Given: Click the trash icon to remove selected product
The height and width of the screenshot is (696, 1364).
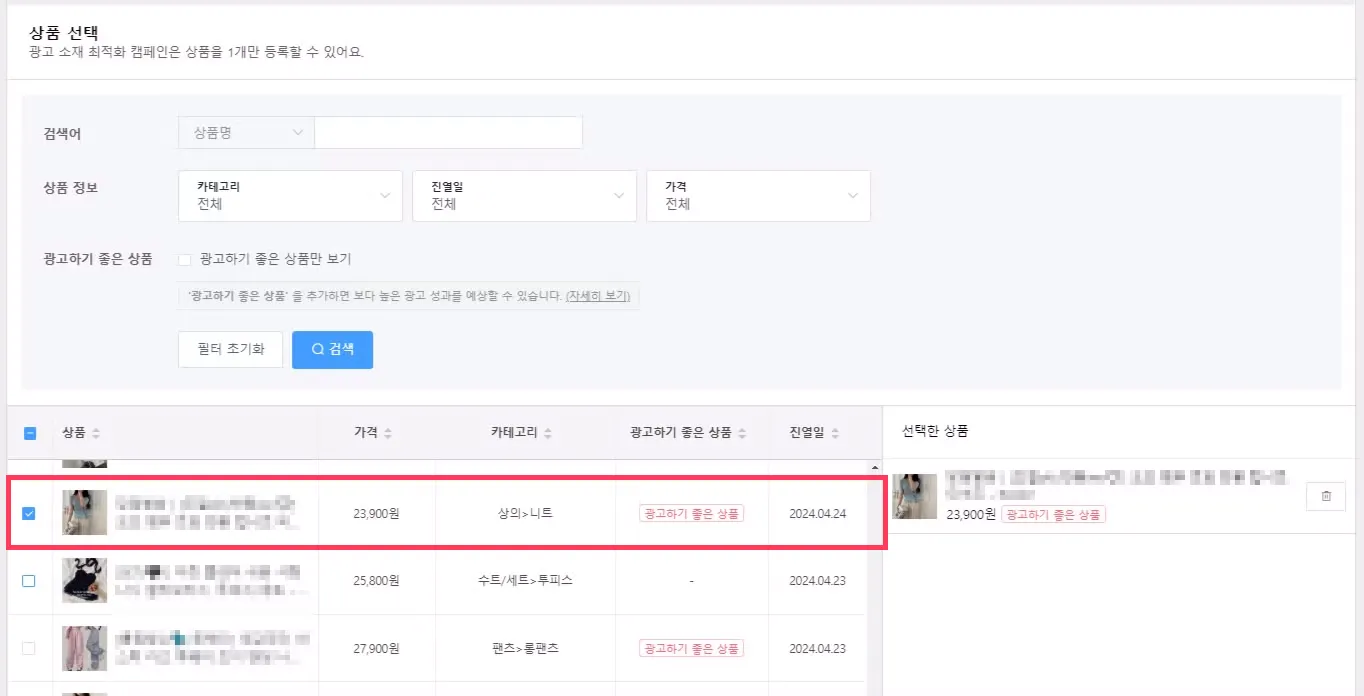Looking at the screenshot, I should point(1326,496).
